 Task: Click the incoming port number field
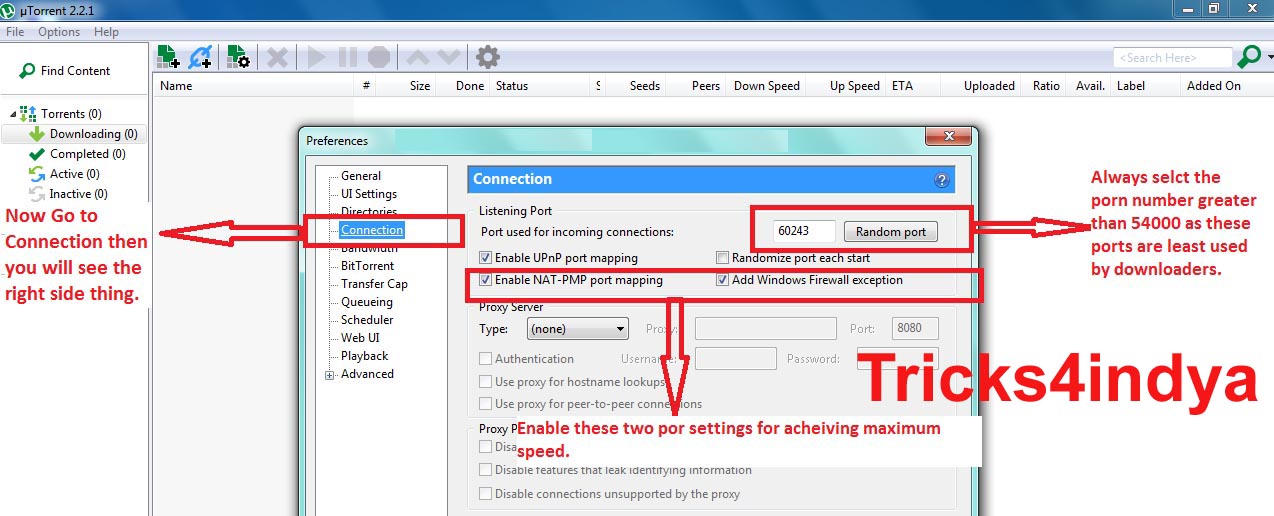(805, 231)
